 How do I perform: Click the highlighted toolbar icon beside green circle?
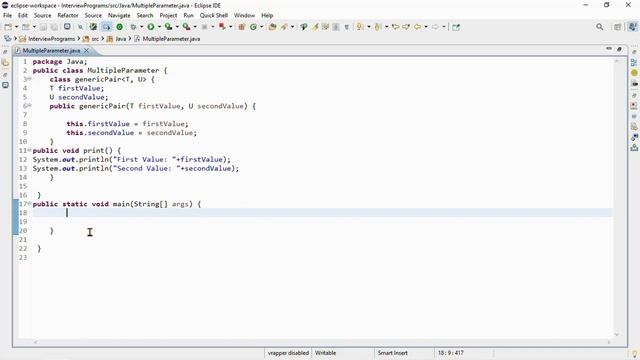coord(107,27)
